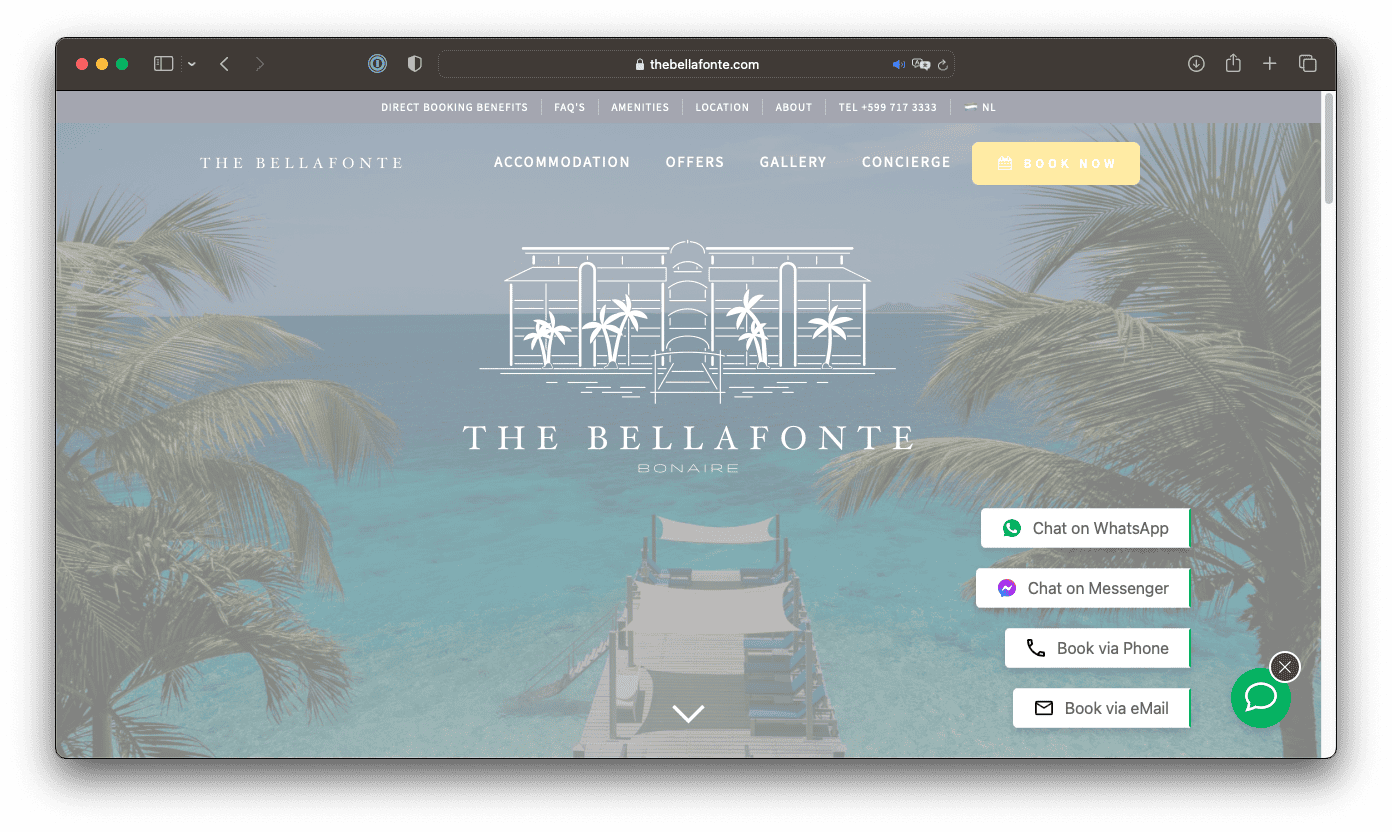1392x832 pixels.
Task: Open the Share icon in toolbar
Action: pyautogui.click(x=1233, y=63)
